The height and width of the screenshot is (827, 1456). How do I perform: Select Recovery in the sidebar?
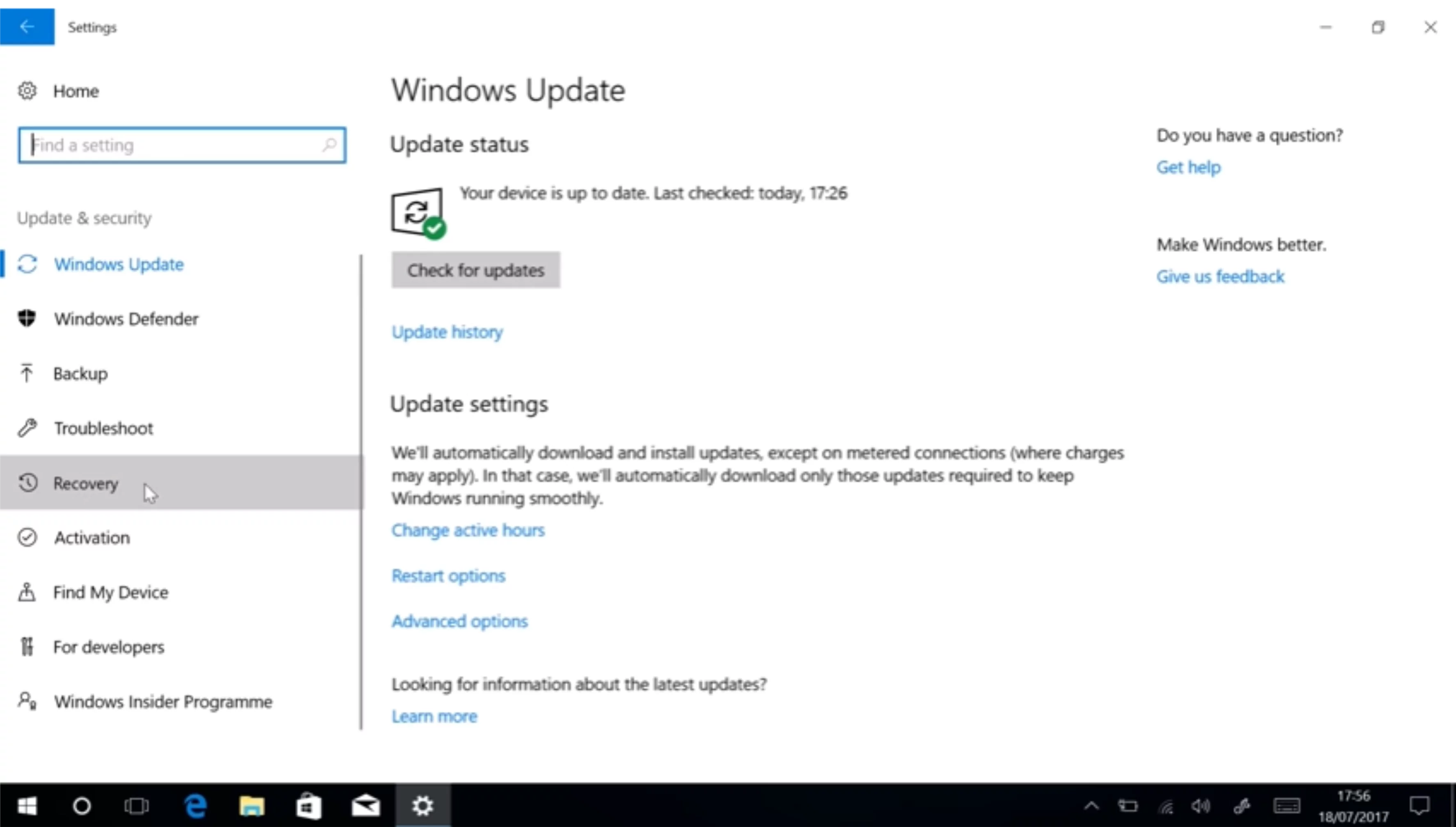[x=180, y=483]
